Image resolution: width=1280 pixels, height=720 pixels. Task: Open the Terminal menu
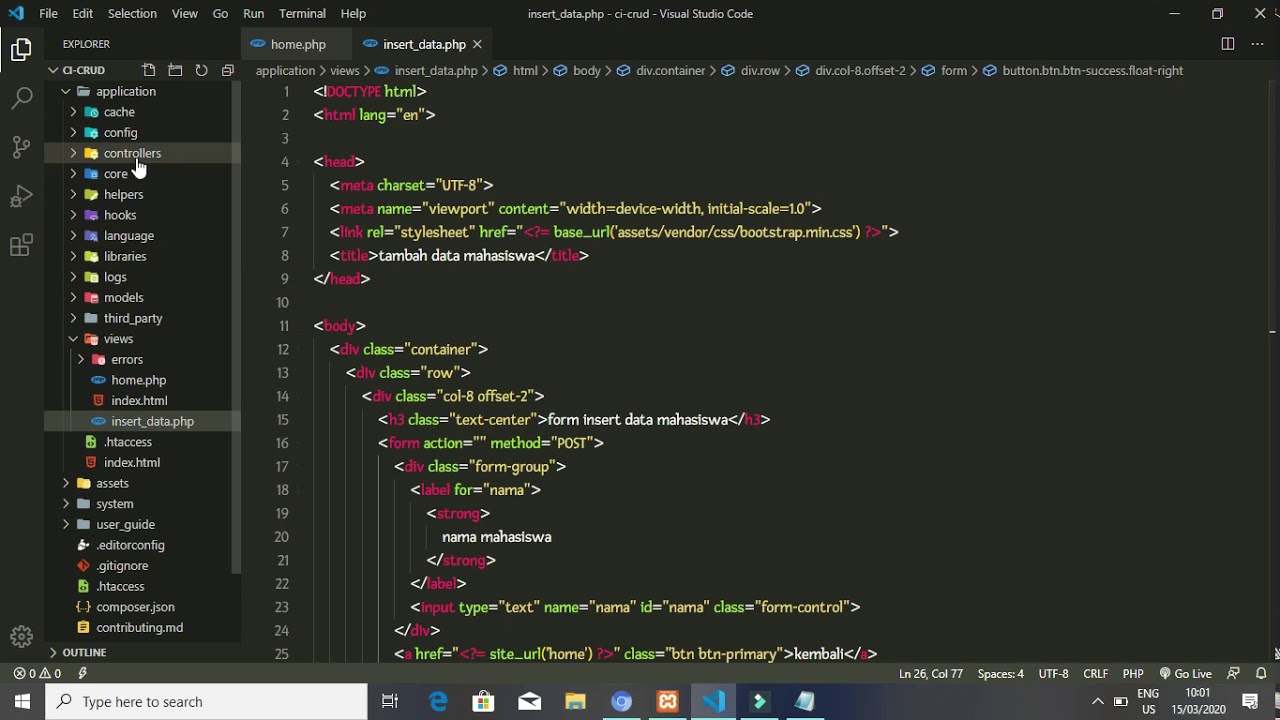click(302, 13)
